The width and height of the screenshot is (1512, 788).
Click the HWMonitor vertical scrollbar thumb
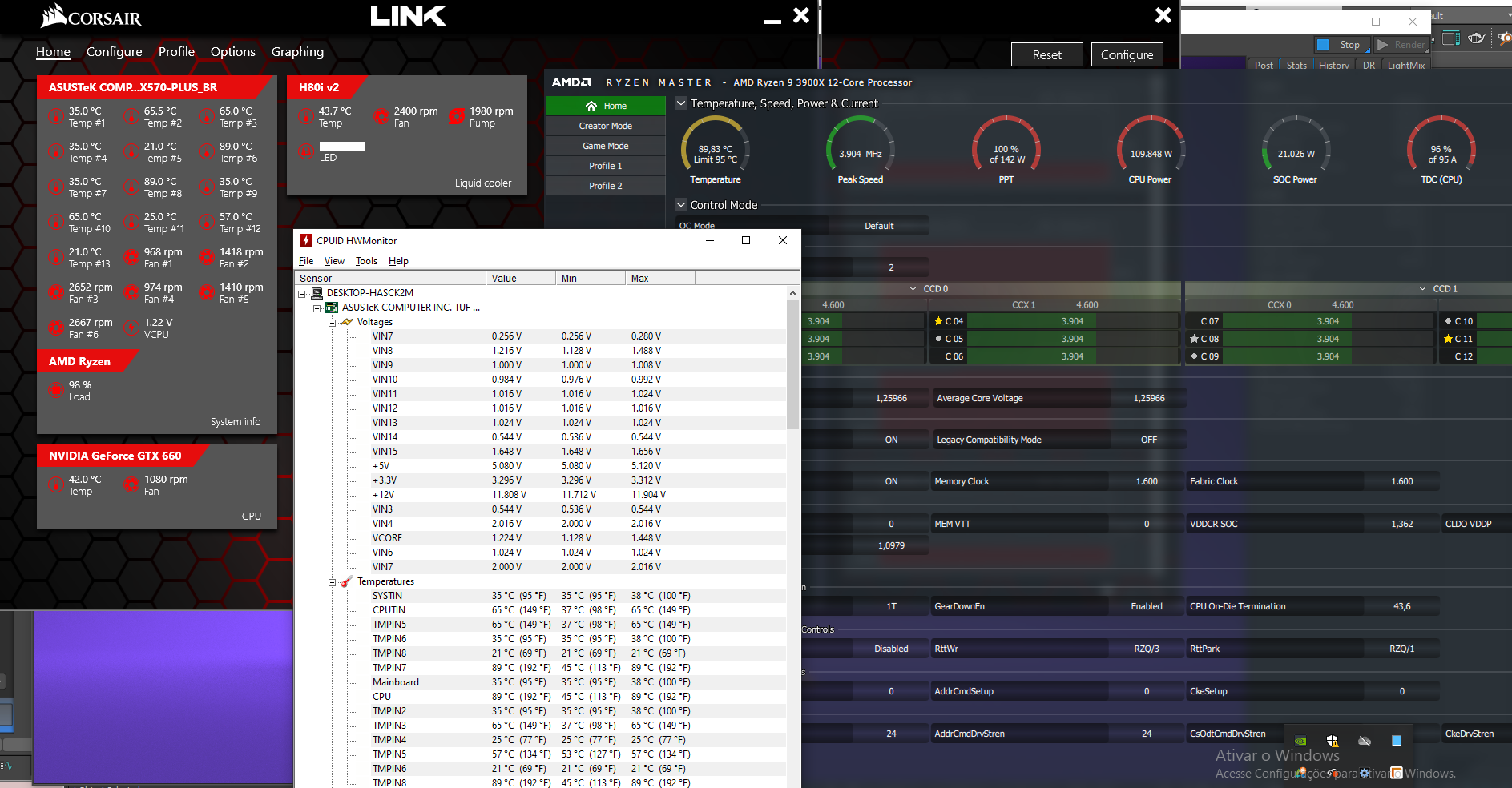pos(792,364)
